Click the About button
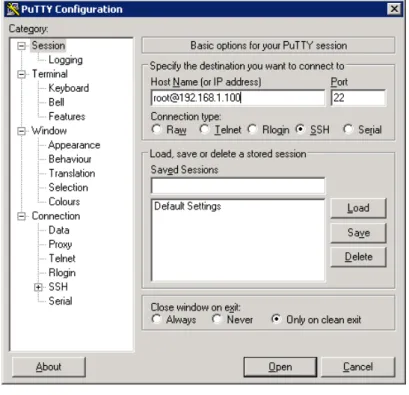409x395 pixels. point(49,367)
